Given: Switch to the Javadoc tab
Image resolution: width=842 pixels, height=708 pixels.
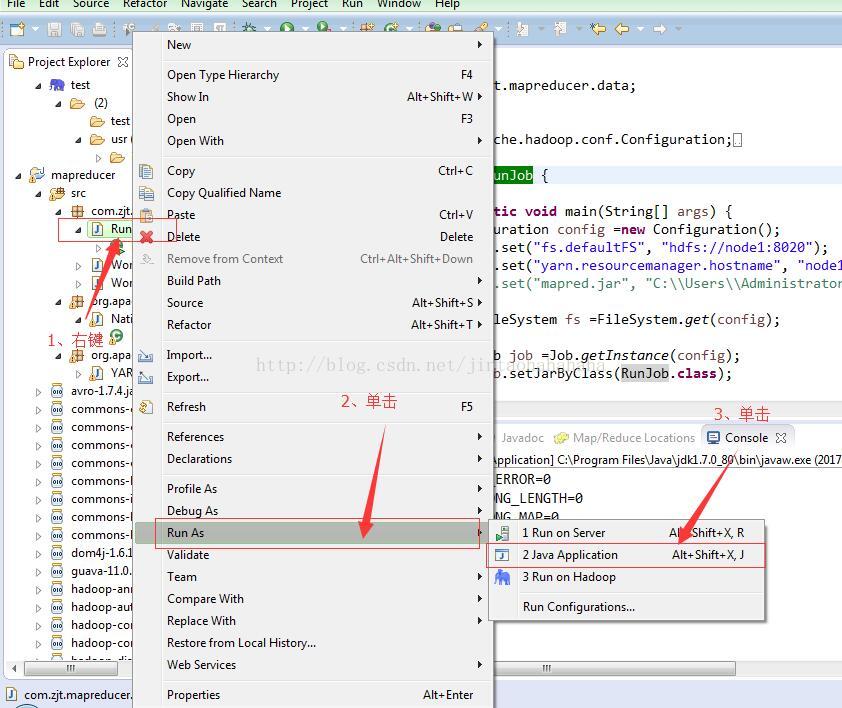Looking at the screenshot, I should tap(520, 438).
